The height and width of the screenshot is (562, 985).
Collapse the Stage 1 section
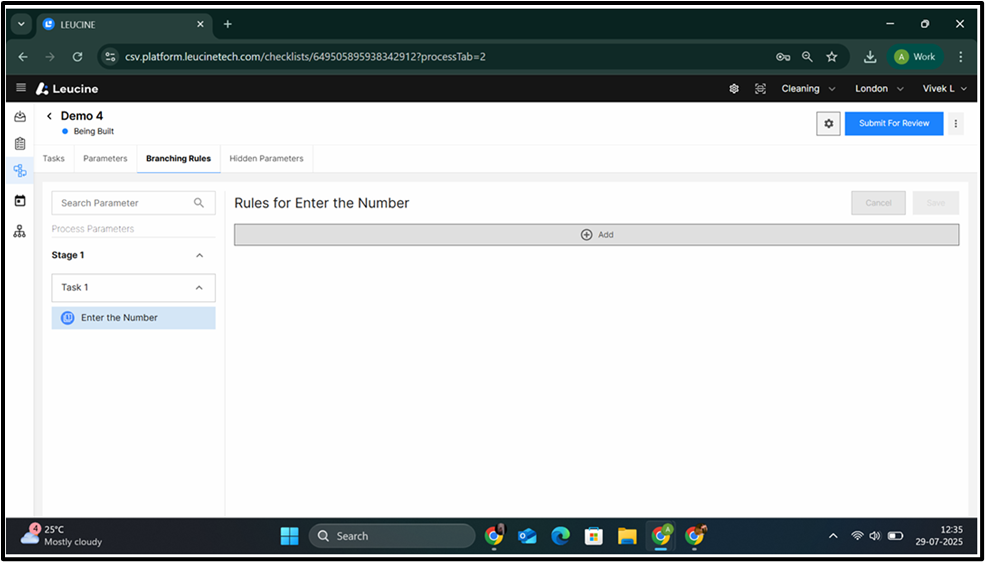point(199,256)
